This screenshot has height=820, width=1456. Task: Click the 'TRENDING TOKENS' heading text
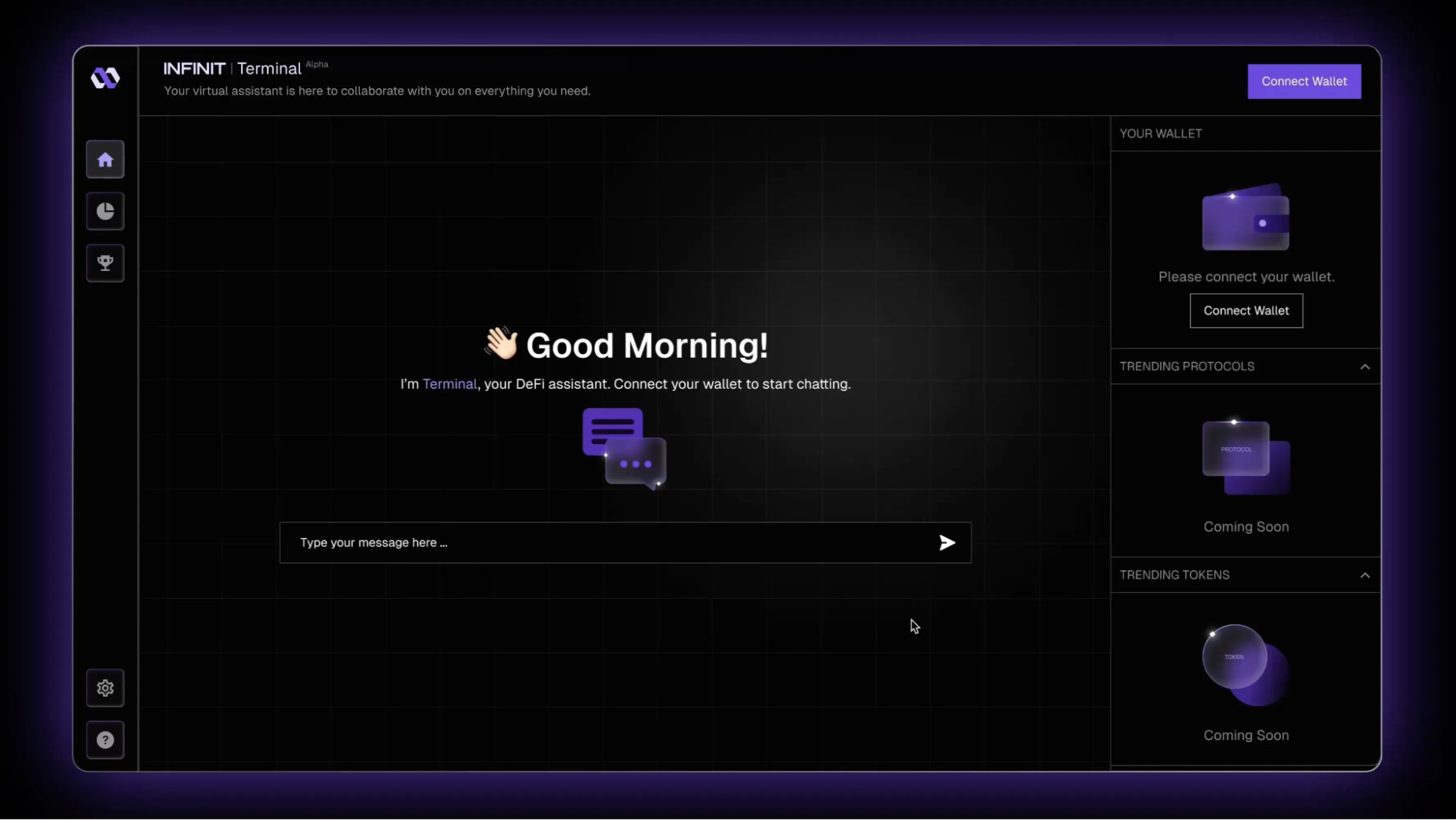coord(1174,575)
